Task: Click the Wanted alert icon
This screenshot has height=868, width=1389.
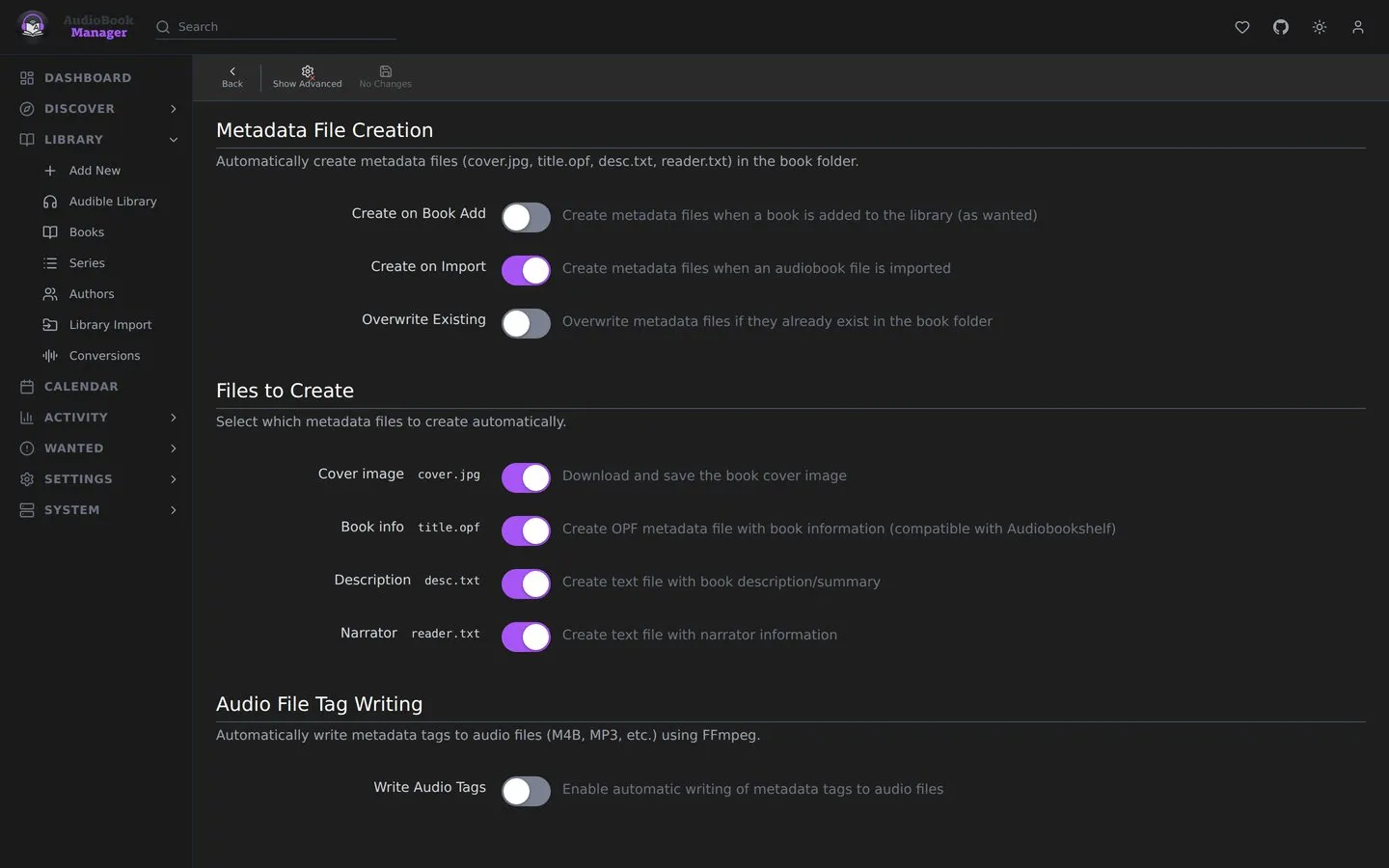Action: [x=27, y=448]
